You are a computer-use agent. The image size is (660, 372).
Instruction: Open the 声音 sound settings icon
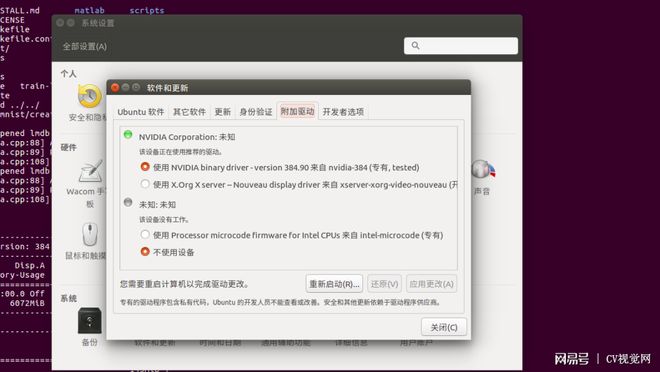click(482, 170)
